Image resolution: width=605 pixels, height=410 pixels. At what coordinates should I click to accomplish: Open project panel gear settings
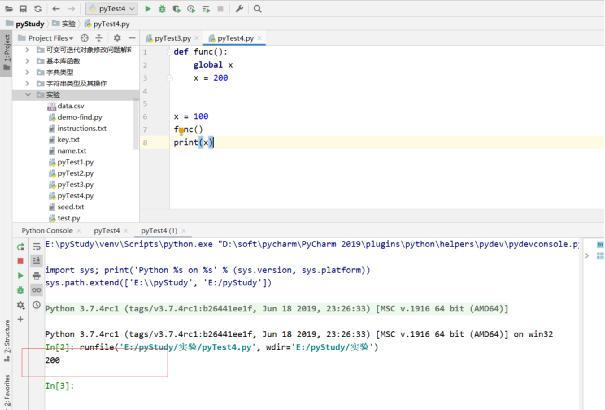[x=117, y=38]
